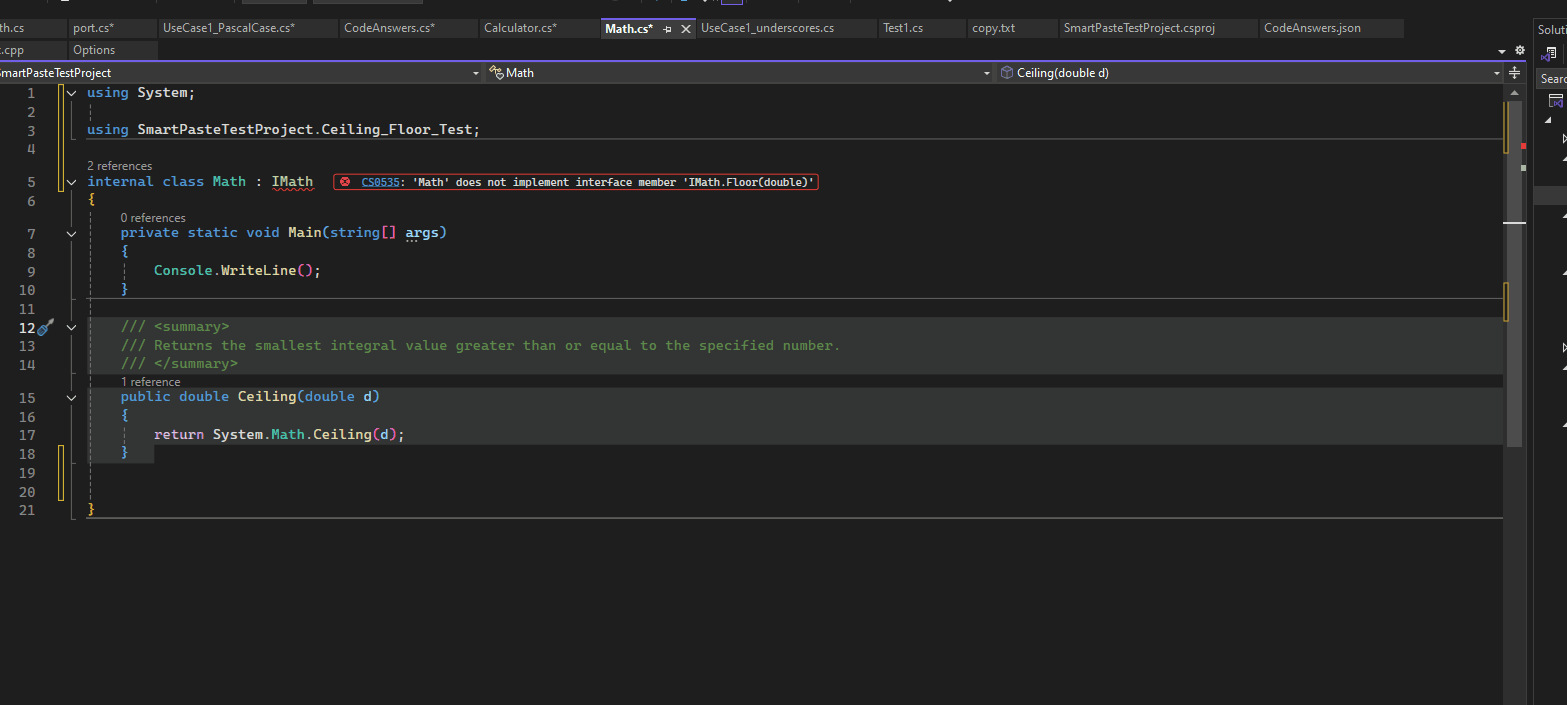Collapse the using directives block on line 1
Viewport: 1567px width, 705px height.
click(71, 93)
